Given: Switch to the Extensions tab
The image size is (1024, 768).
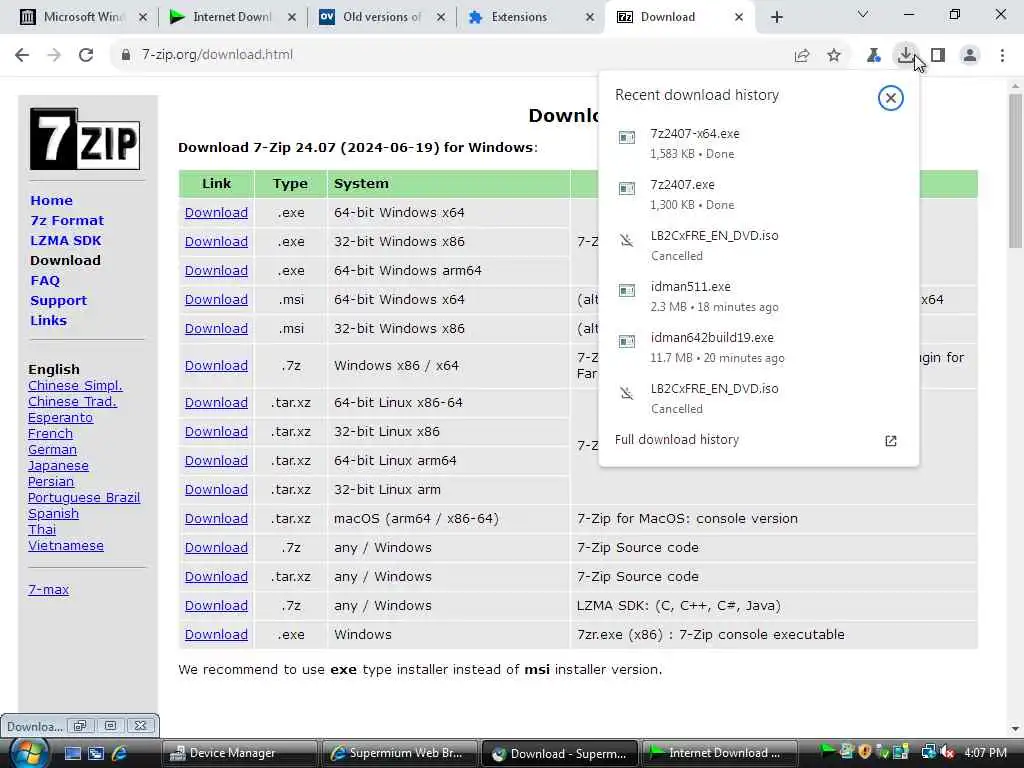Looking at the screenshot, I should (x=530, y=17).
